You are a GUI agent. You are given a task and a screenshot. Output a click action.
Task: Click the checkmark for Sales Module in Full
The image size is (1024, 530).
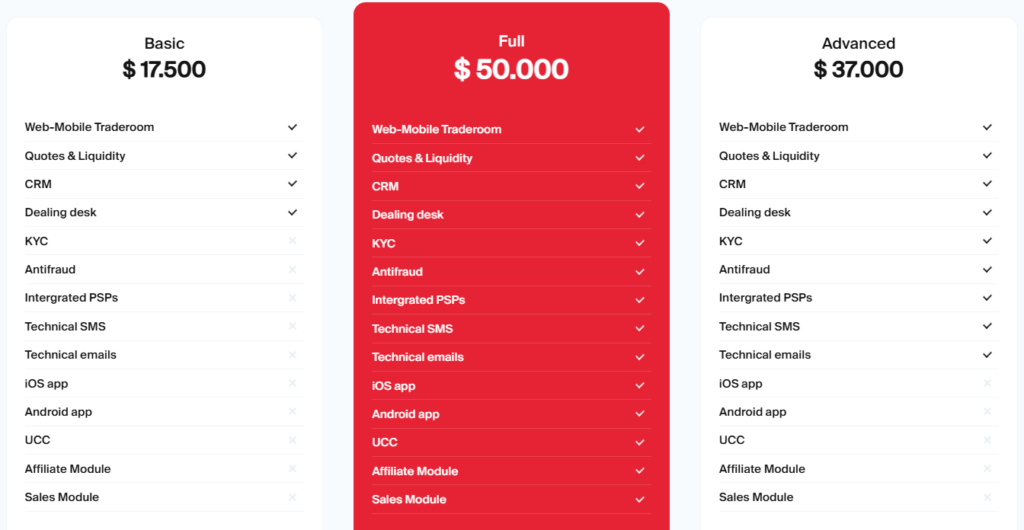[x=640, y=500]
